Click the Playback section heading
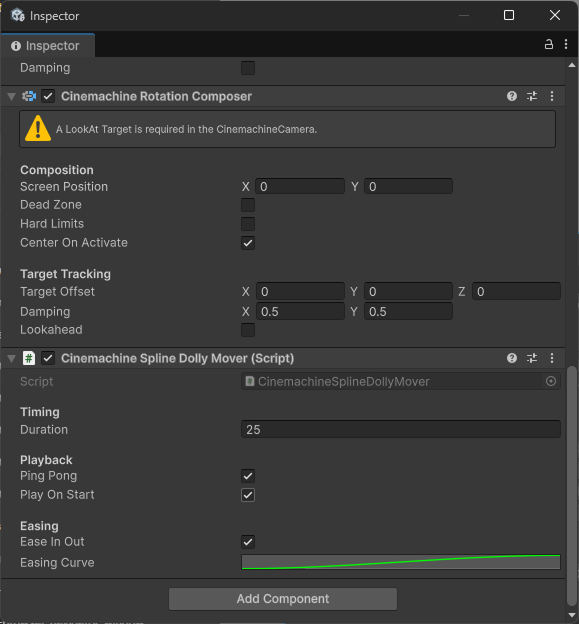This screenshot has width=579, height=624. coord(47,460)
